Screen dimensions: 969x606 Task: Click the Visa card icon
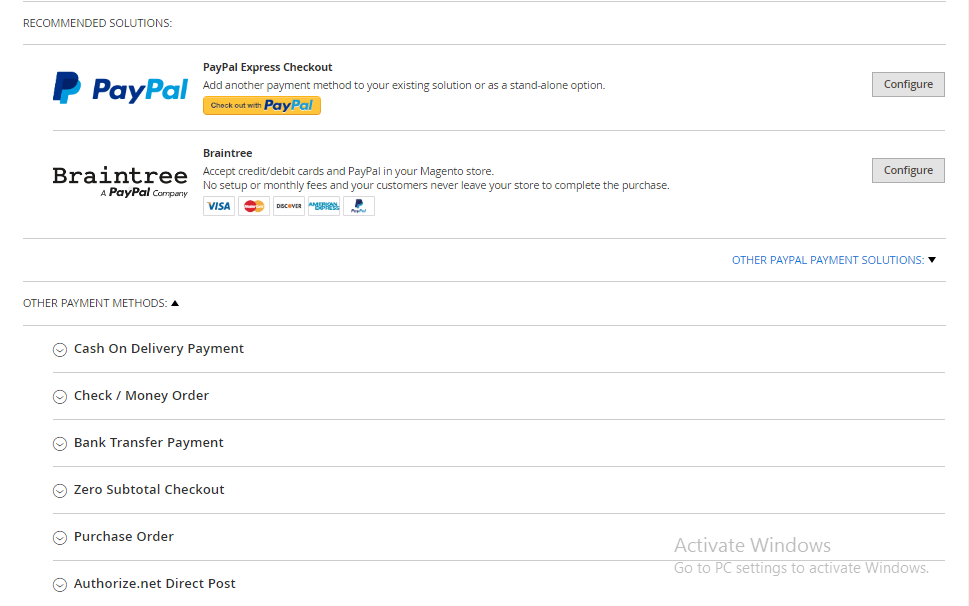point(219,206)
